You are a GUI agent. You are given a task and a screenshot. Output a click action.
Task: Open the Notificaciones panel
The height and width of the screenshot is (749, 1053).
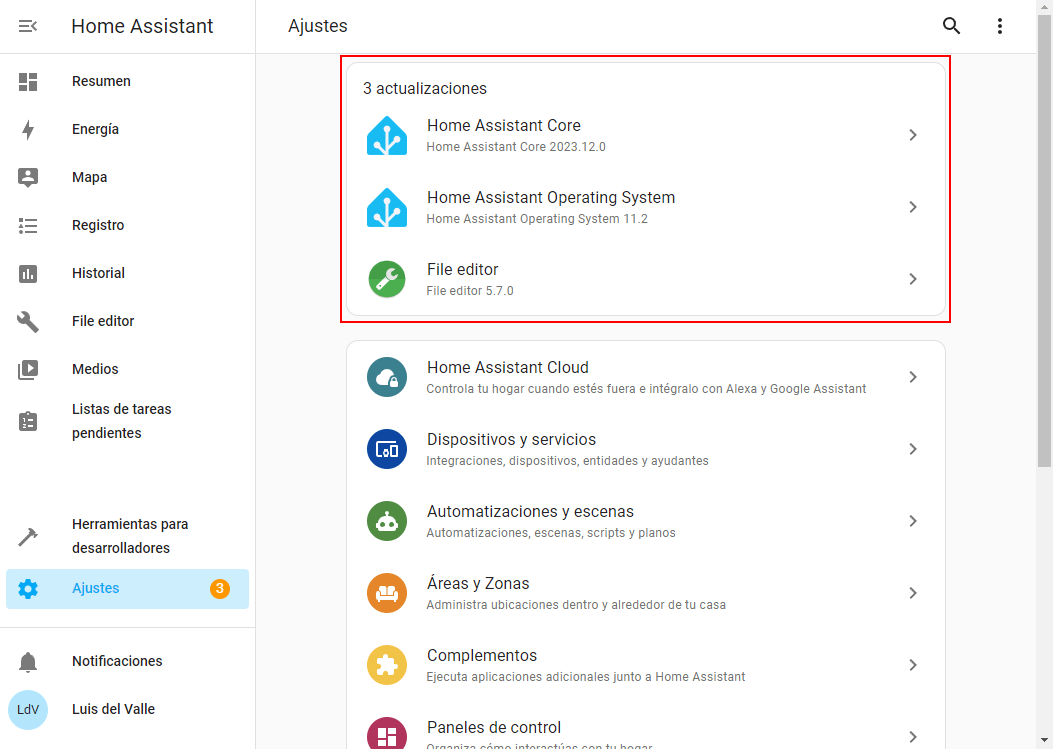click(117, 661)
